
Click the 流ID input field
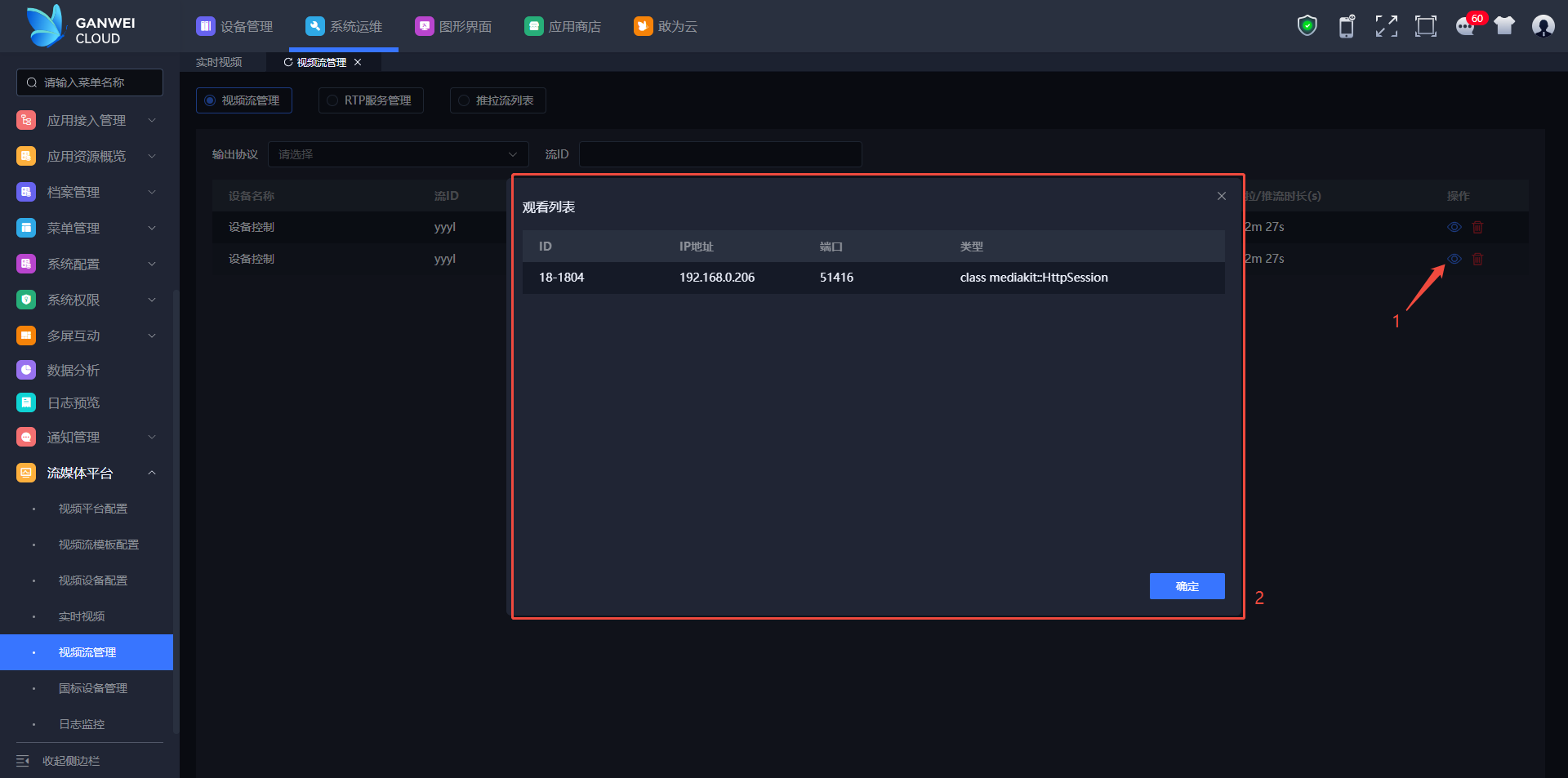click(720, 154)
